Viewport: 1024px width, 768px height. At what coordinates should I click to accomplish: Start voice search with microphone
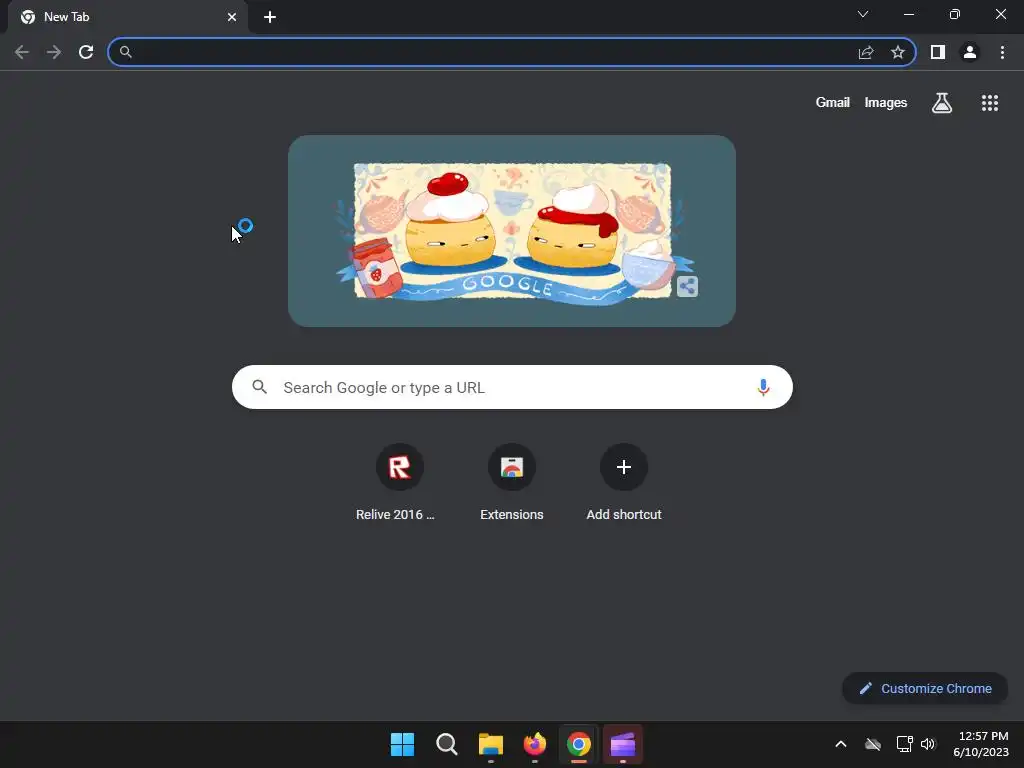pos(763,387)
